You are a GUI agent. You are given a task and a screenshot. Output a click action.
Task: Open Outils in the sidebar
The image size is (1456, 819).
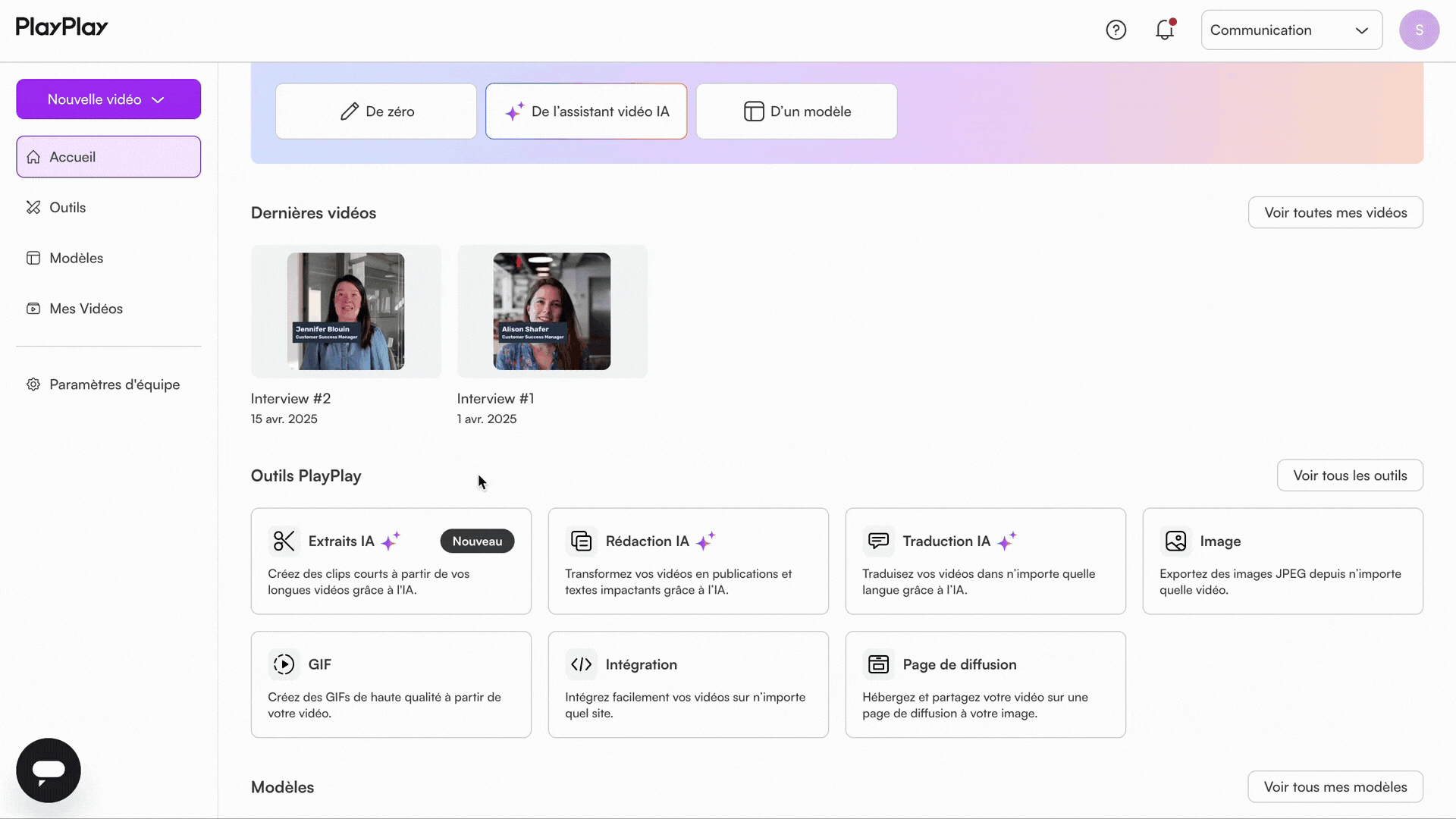pyautogui.click(x=108, y=208)
